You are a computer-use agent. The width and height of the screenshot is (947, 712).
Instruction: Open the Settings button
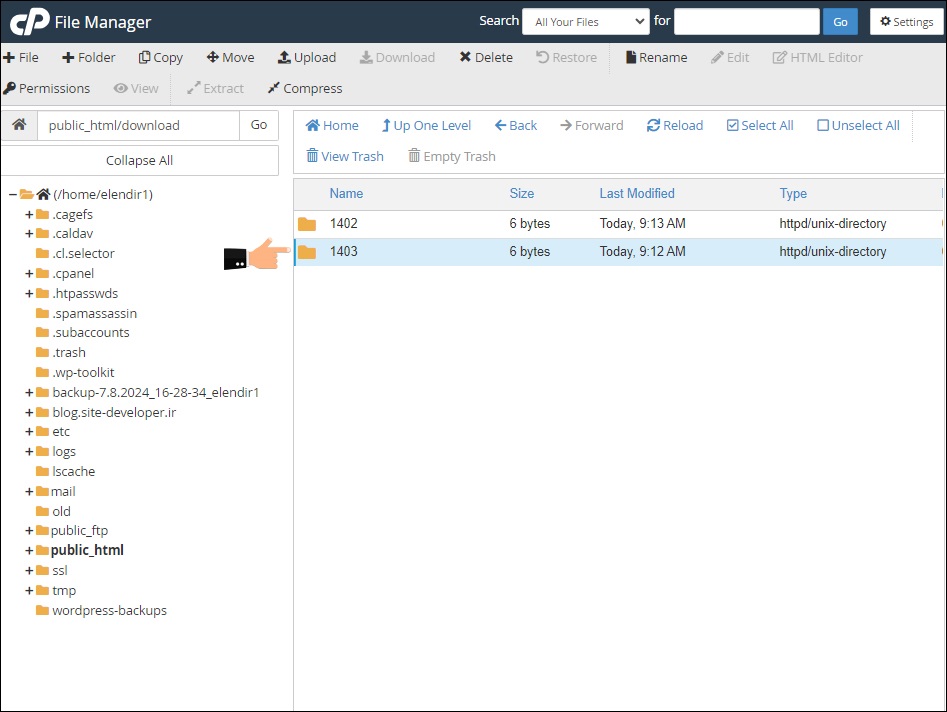[906, 22]
